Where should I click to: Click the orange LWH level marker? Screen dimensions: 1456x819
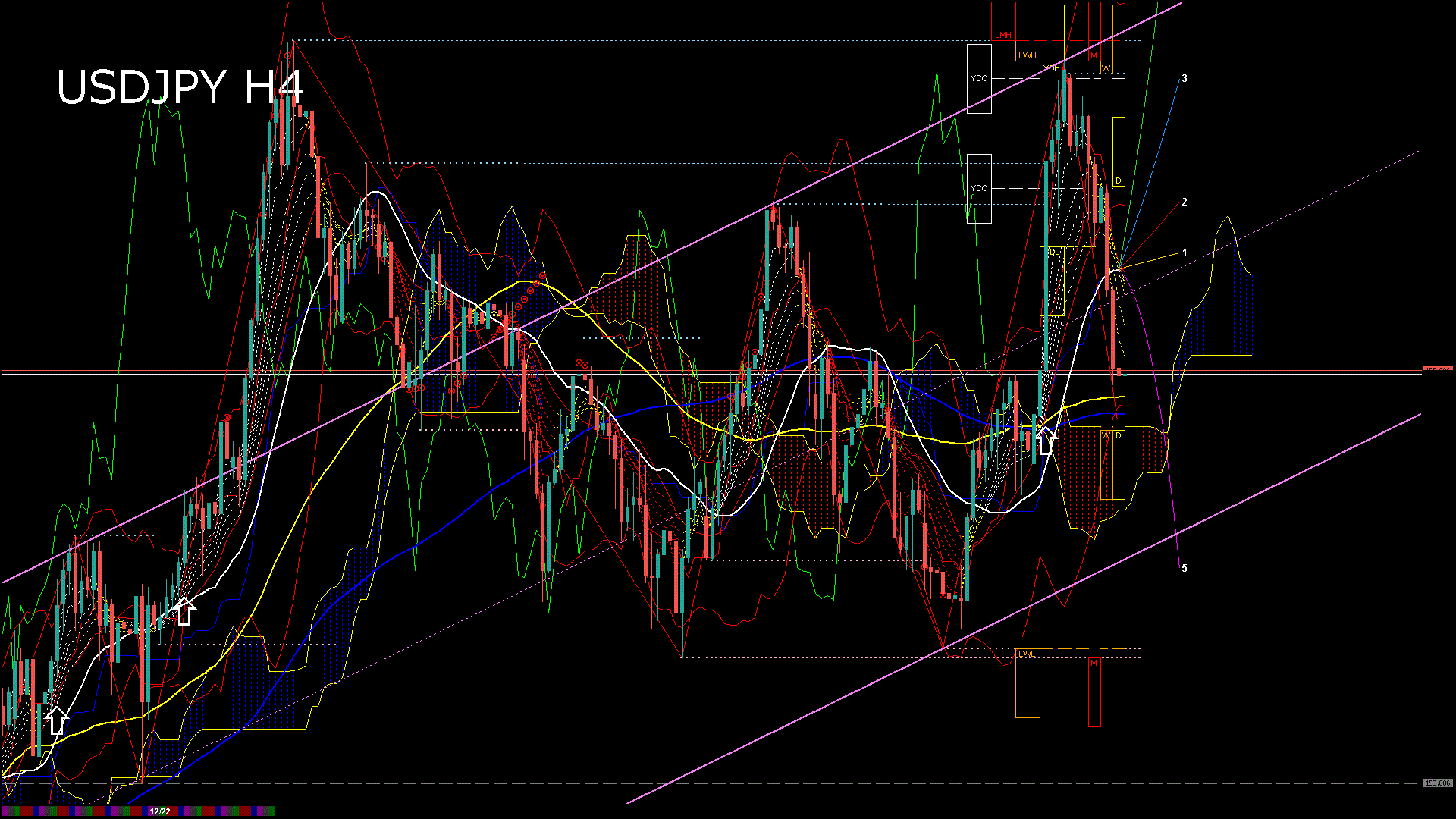click(1028, 55)
